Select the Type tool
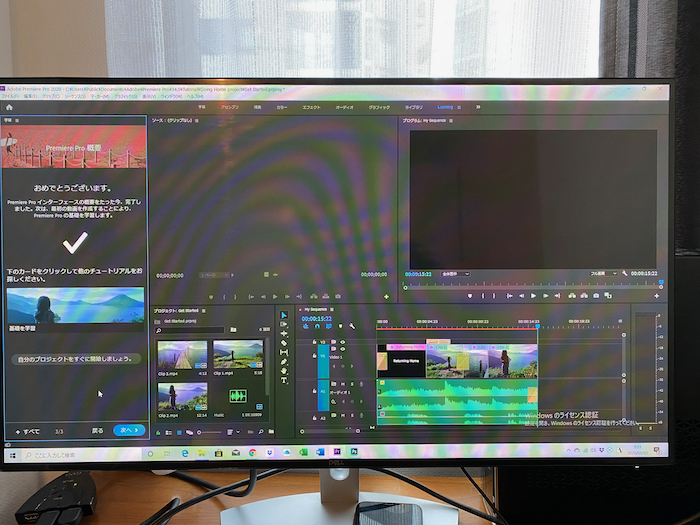Viewport: 700px width, 525px height. 283,380
